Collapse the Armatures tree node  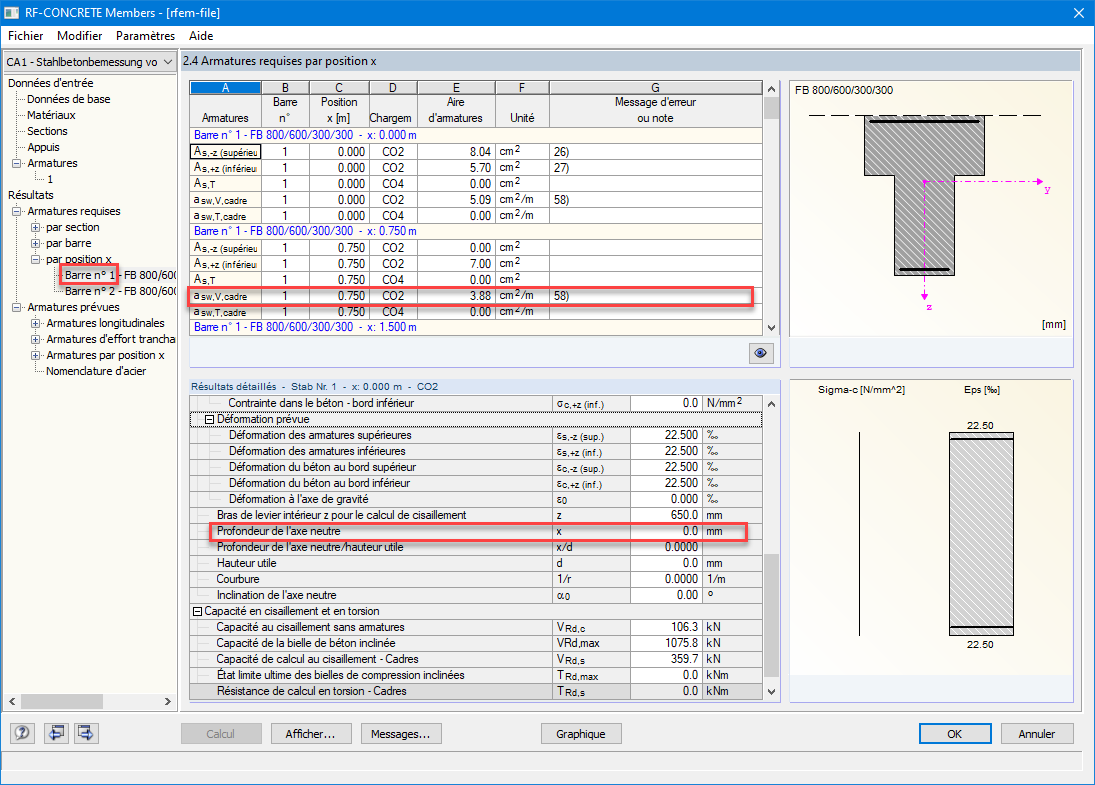[x=17, y=163]
